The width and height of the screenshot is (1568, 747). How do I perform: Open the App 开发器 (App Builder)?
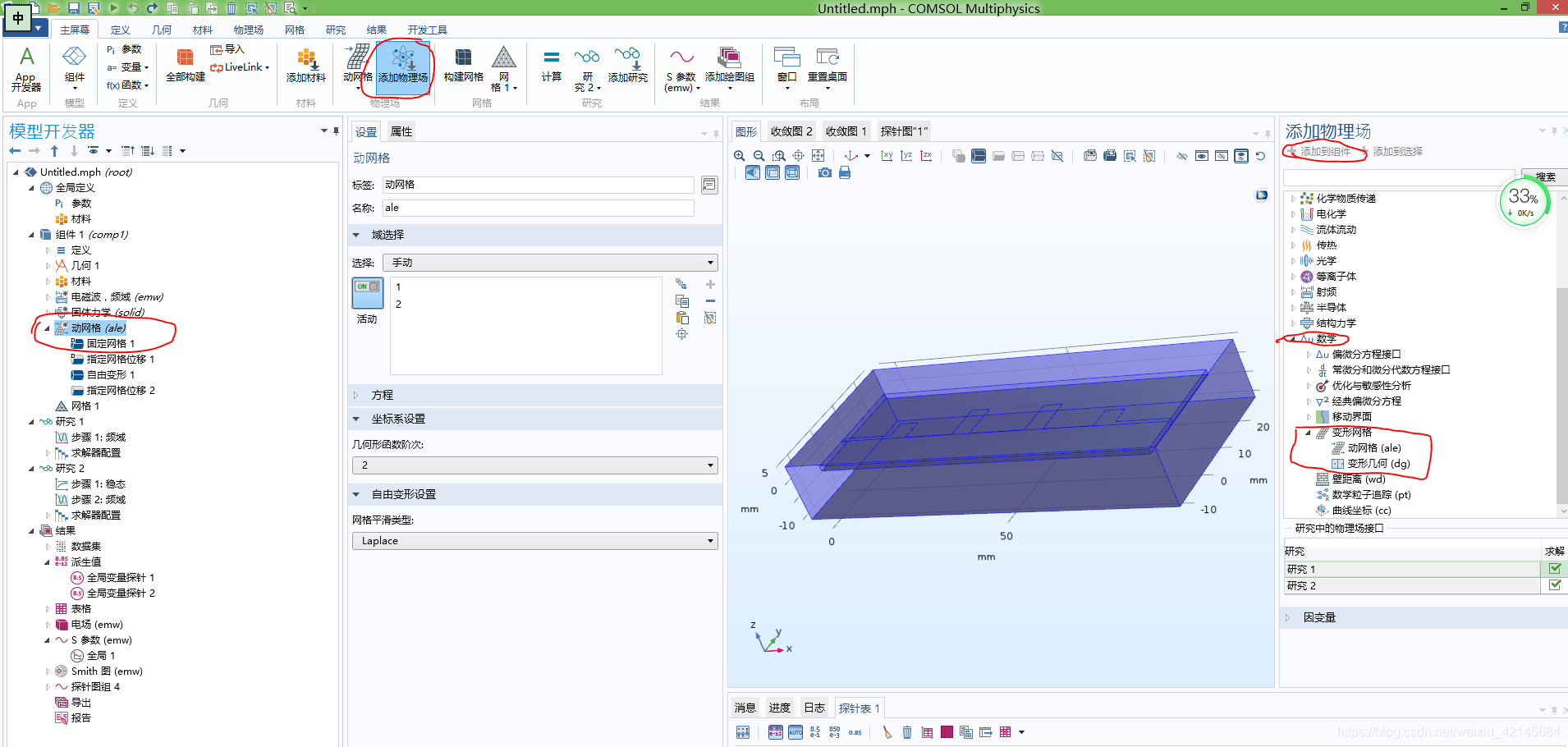pyautogui.click(x=26, y=69)
